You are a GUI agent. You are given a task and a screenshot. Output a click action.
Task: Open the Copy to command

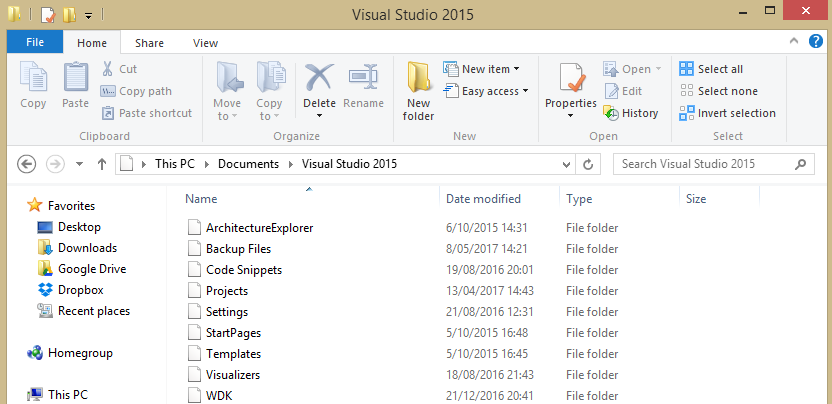[x=269, y=91]
